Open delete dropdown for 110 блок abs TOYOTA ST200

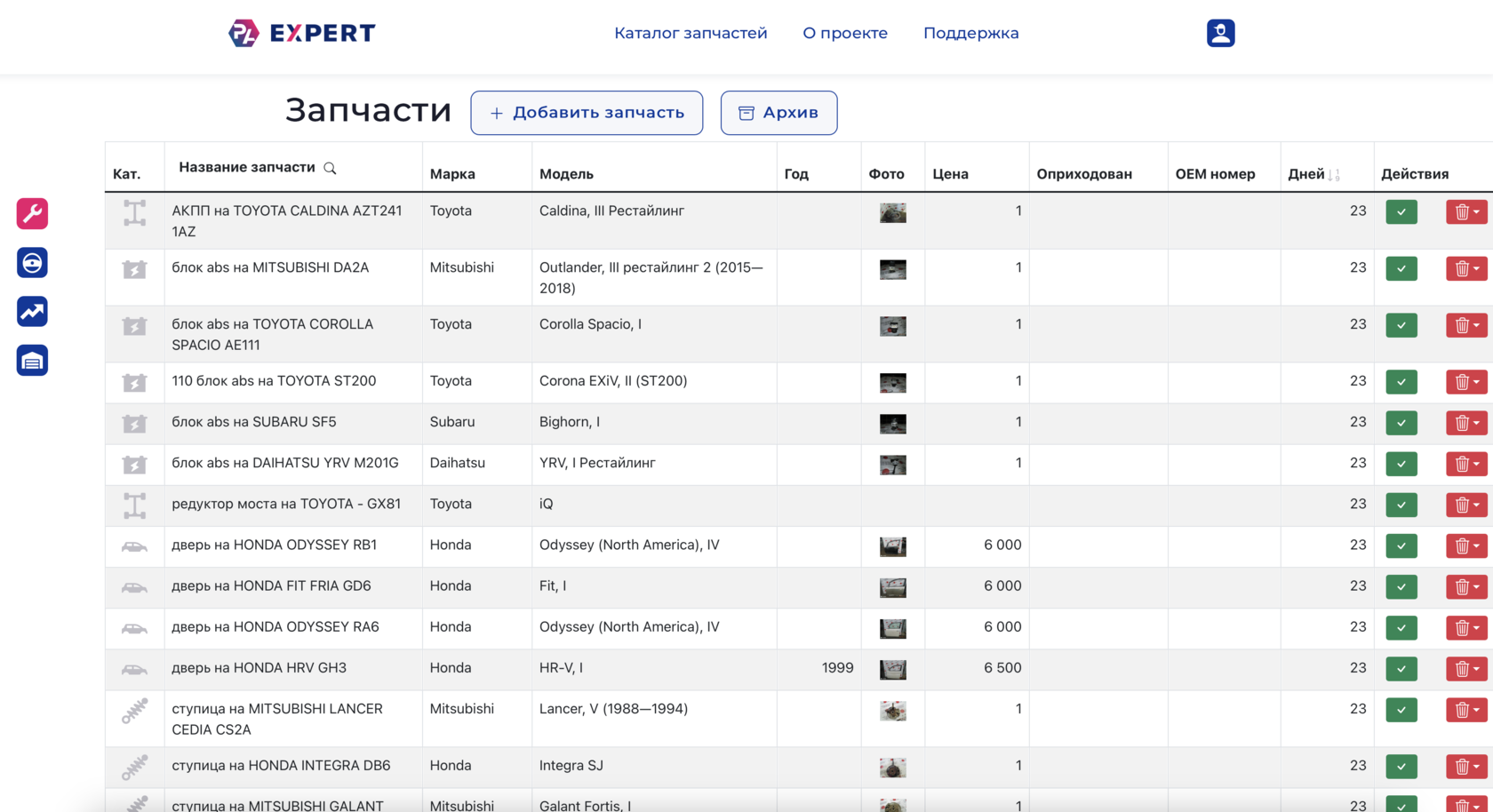coord(1466,382)
